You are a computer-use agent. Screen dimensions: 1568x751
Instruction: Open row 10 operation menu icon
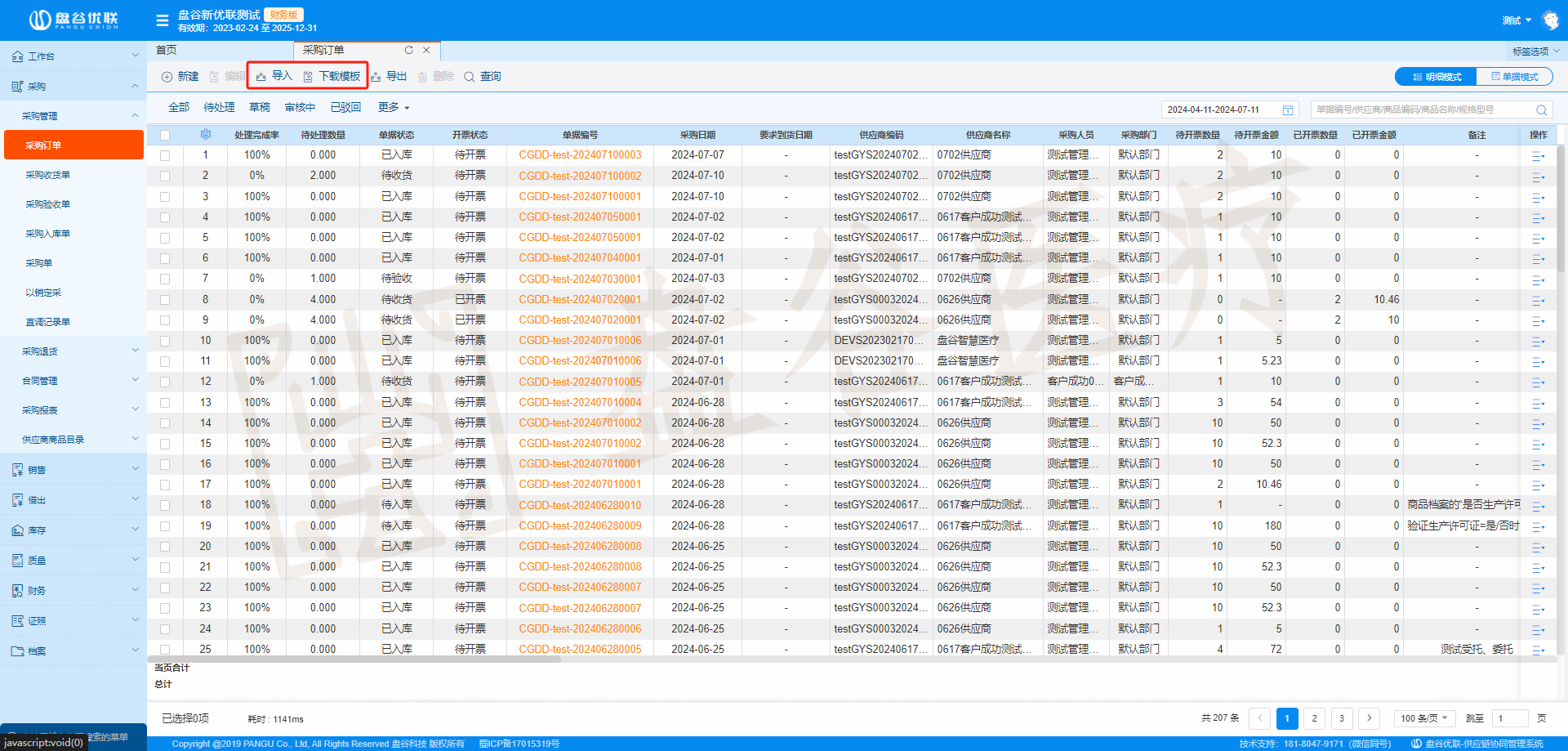[1538, 341]
